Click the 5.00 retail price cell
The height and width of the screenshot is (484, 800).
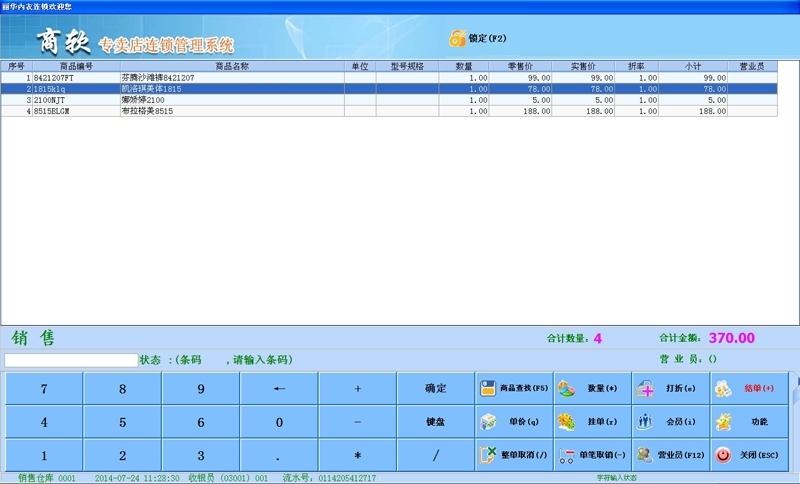(520, 100)
